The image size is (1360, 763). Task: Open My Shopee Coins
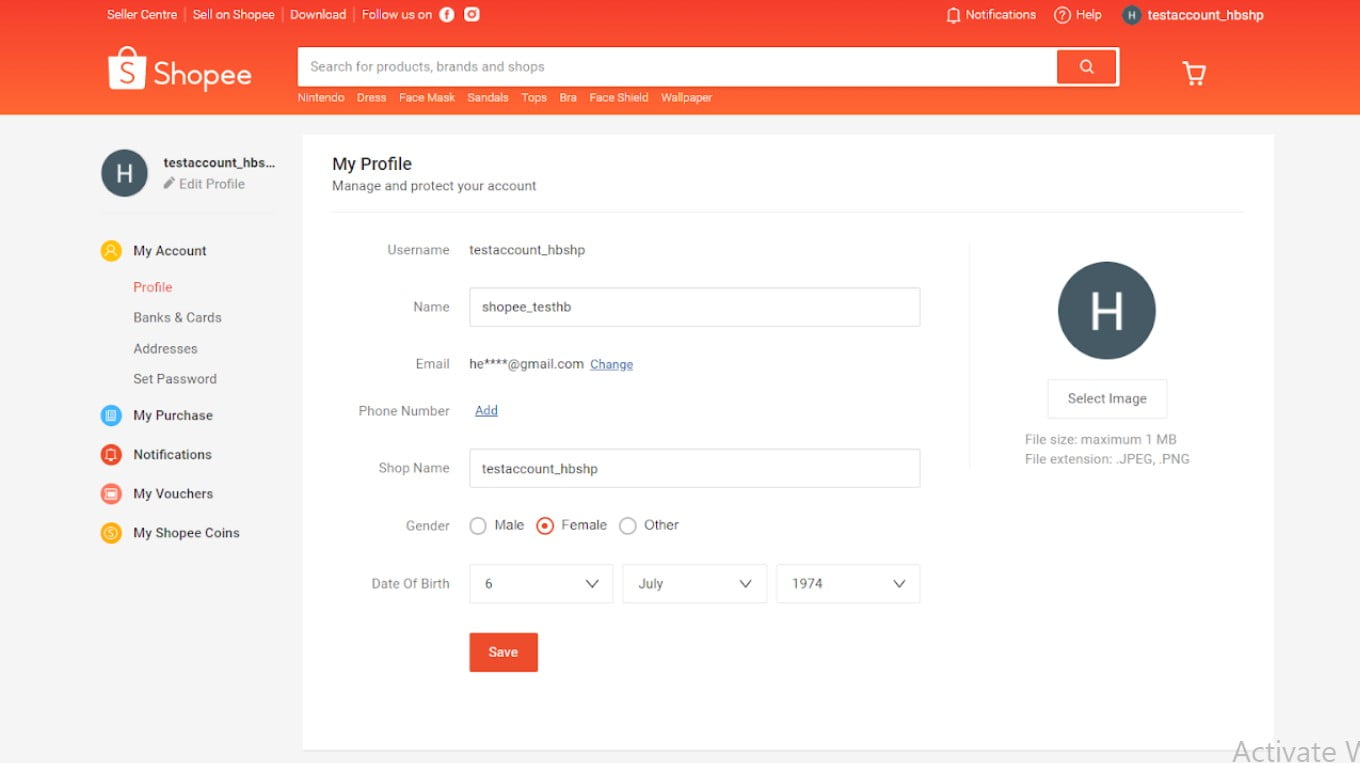186,532
